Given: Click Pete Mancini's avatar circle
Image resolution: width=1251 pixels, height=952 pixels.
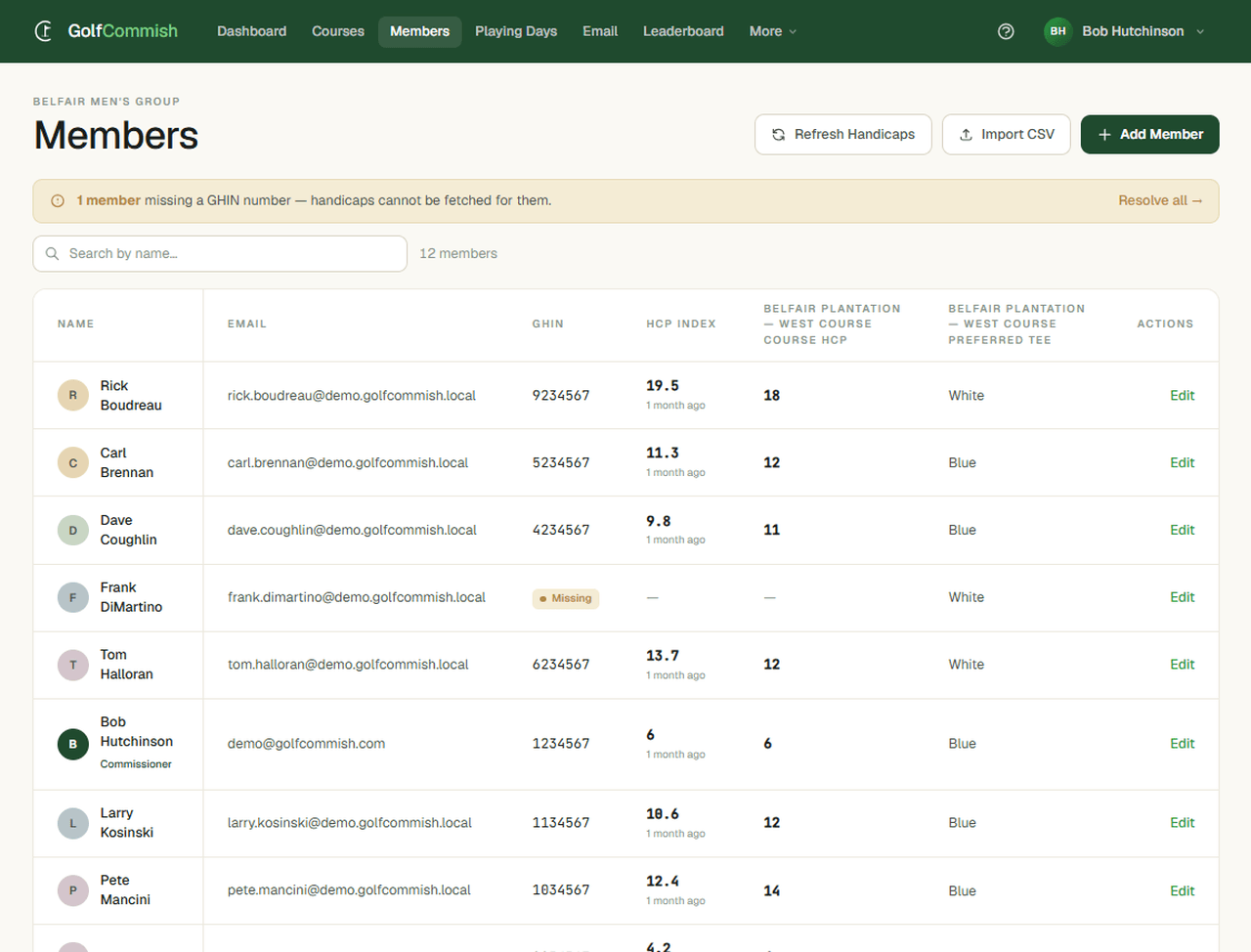Looking at the screenshot, I should pyautogui.click(x=73, y=890).
